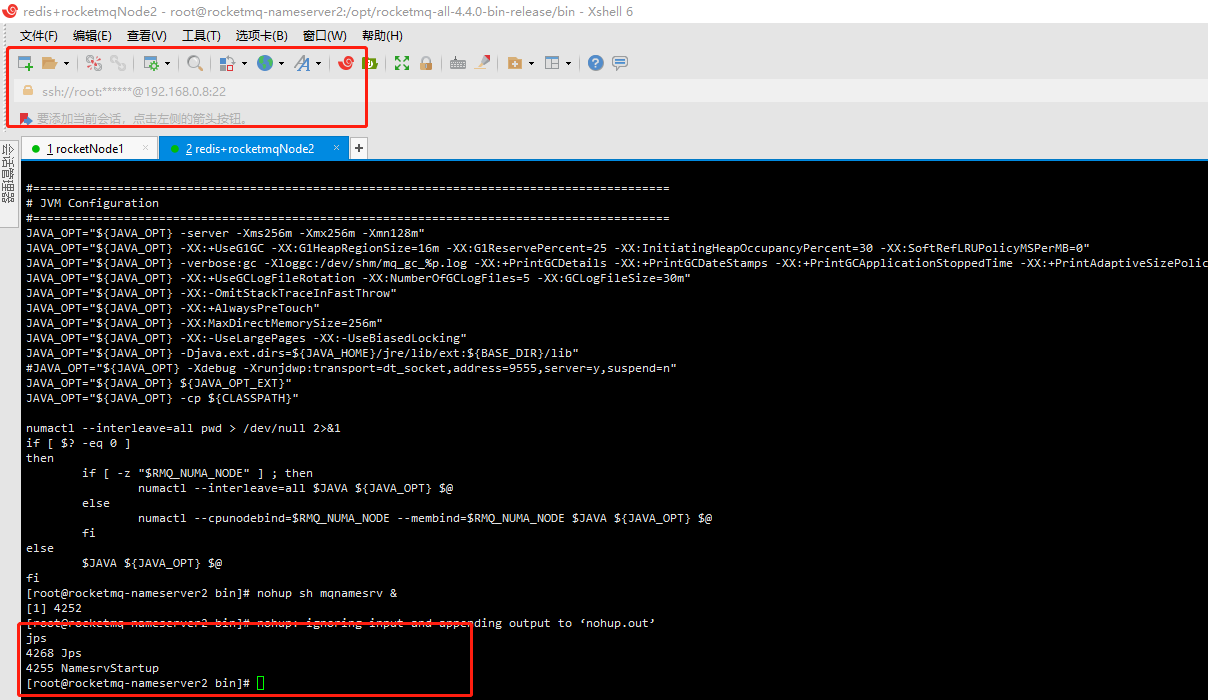Click the '-XX:-OmitStackTraceInFastThrow' line
Screen dimensions: 1208x700
[x=211, y=293]
